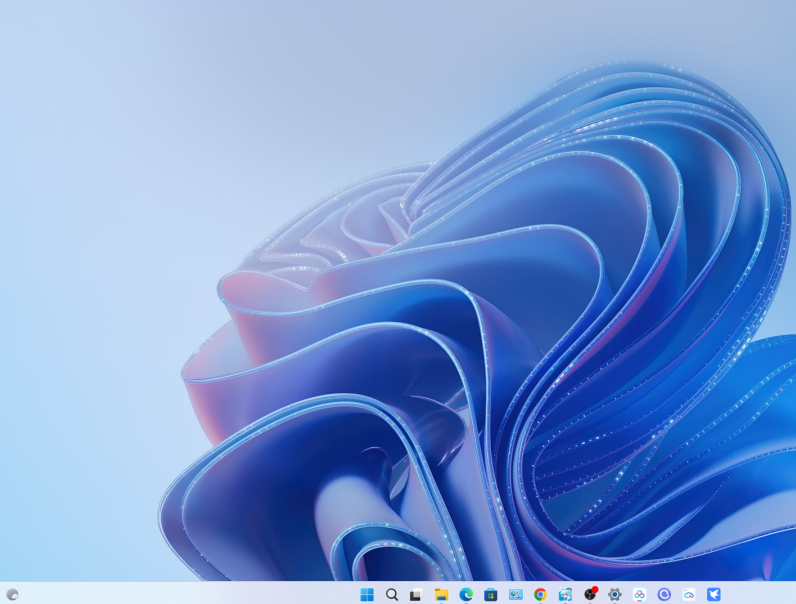
Task: Open the white cloud app icon
Action: click(x=689, y=594)
